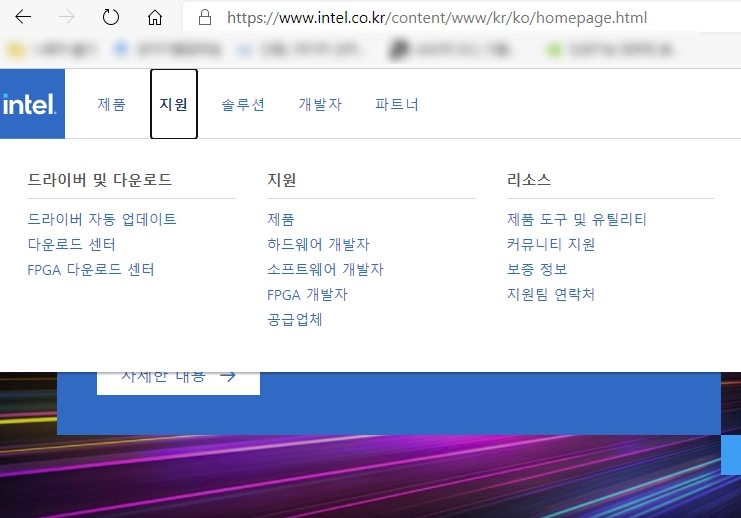Open FPGA 다운로드 센터 link
Viewport: 741px width, 518px height.
click(91, 269)
